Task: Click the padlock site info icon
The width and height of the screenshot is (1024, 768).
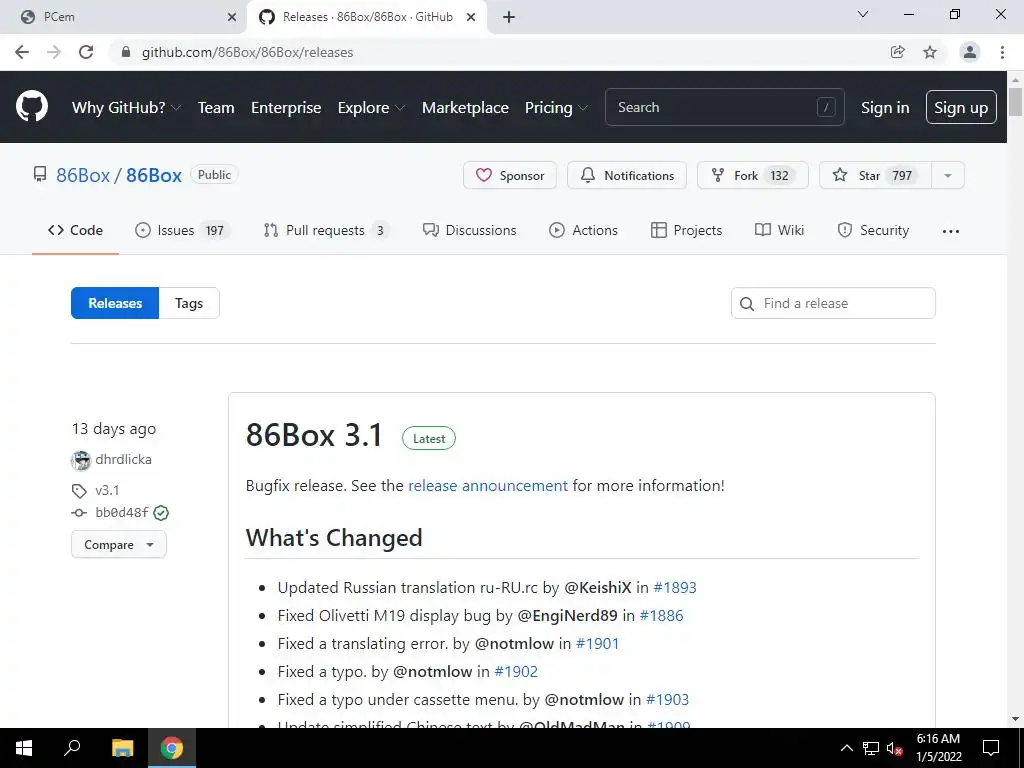Action: click(x=126, y=52)
